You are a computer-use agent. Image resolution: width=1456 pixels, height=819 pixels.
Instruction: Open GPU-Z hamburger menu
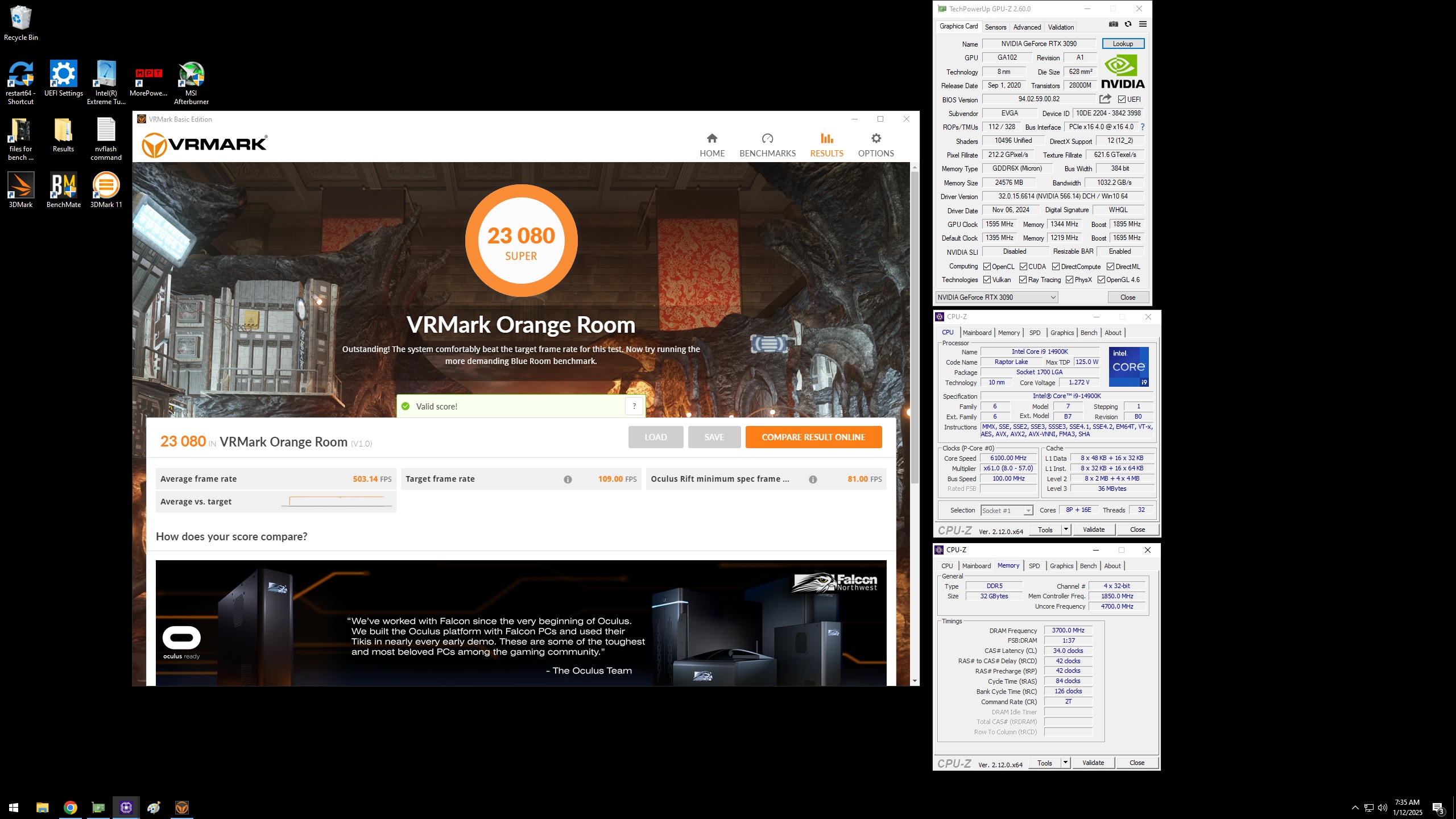coord(1143,24)
